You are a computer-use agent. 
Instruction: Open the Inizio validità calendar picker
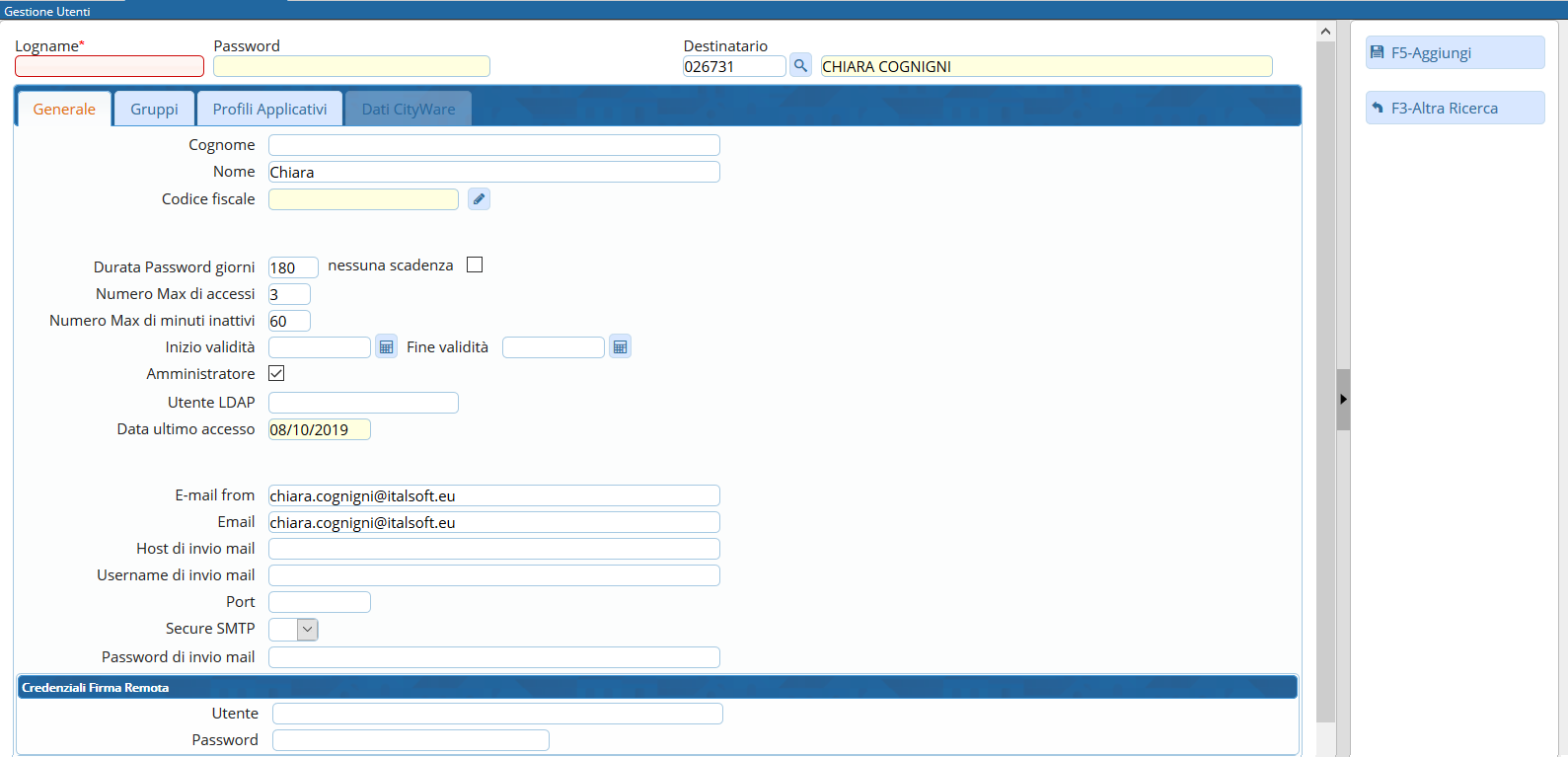pos(386,347)
